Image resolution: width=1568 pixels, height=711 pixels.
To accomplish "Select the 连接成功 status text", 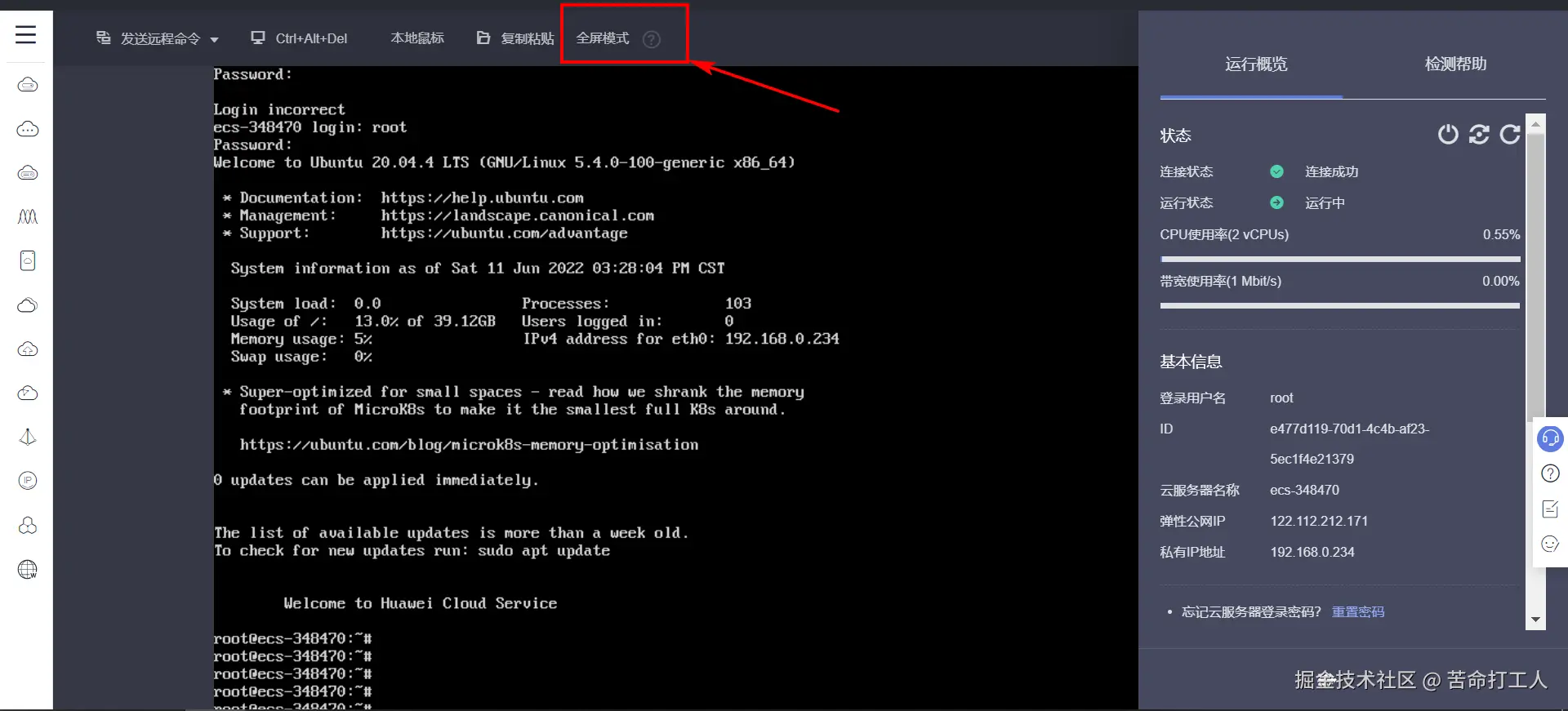I will [1332, 171].
